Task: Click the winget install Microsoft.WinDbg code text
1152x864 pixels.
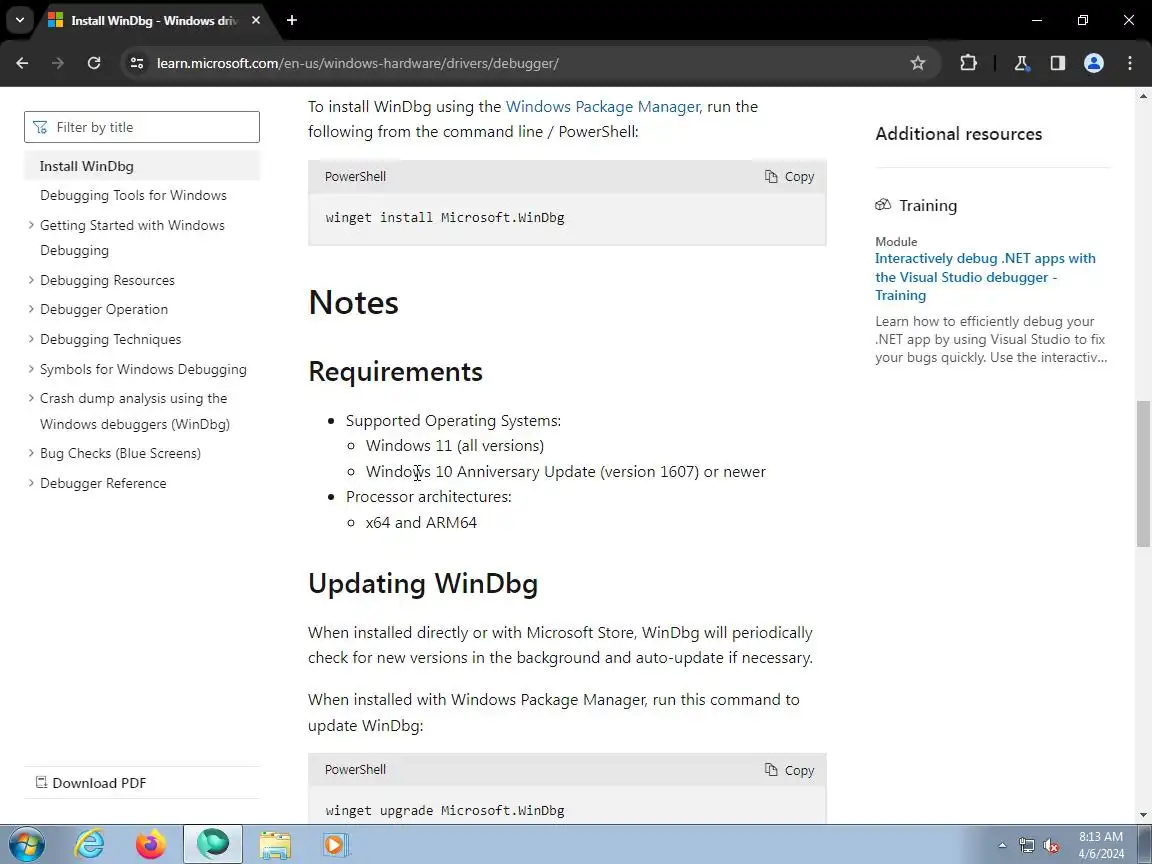Action: point(444,217)
